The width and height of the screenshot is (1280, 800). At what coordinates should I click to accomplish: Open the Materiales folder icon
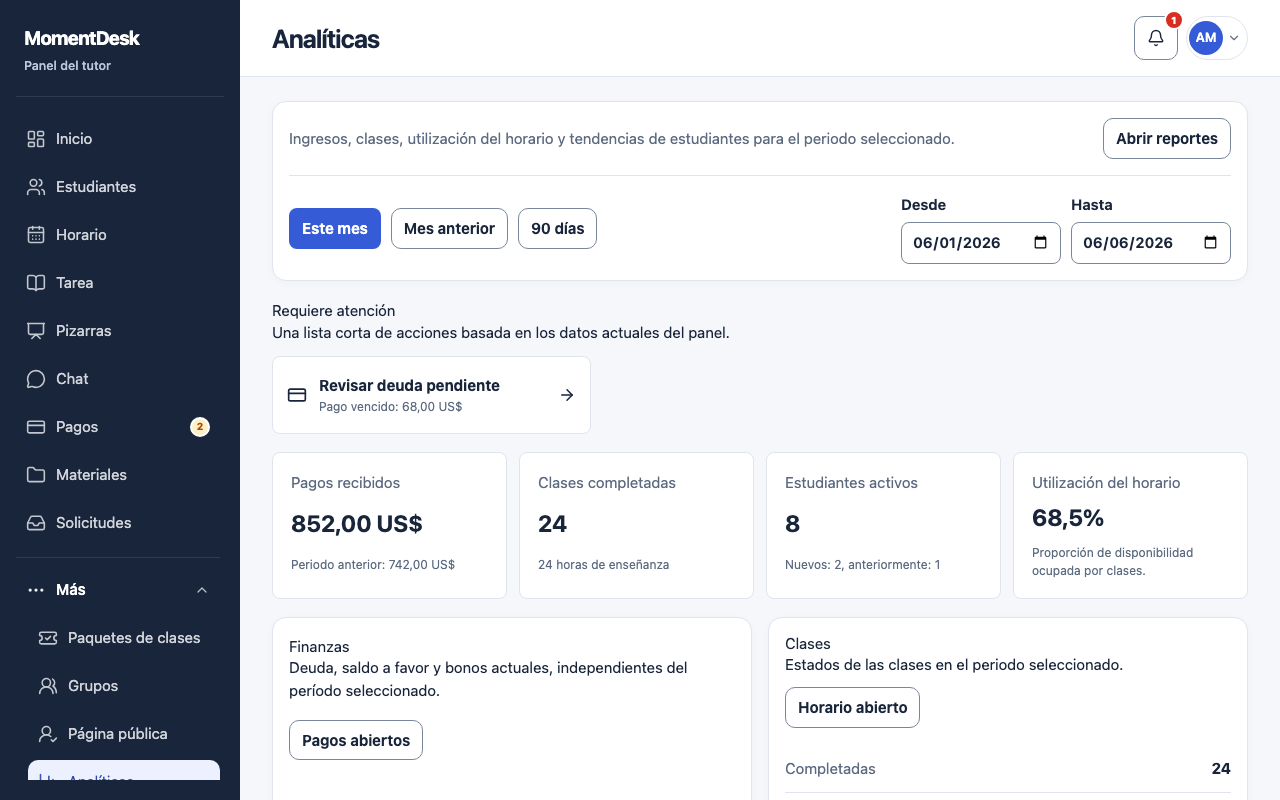(36, 475)
